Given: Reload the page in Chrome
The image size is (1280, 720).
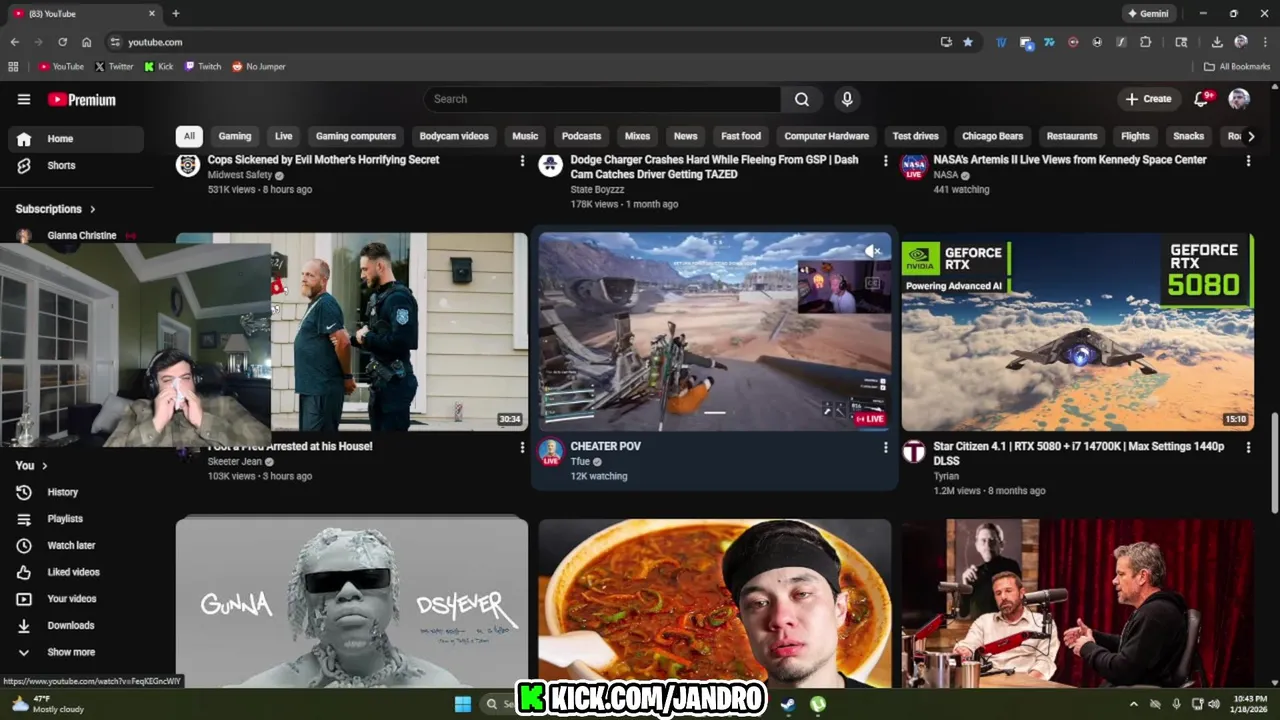Looking at the screenshot, I should coord(62,42).
